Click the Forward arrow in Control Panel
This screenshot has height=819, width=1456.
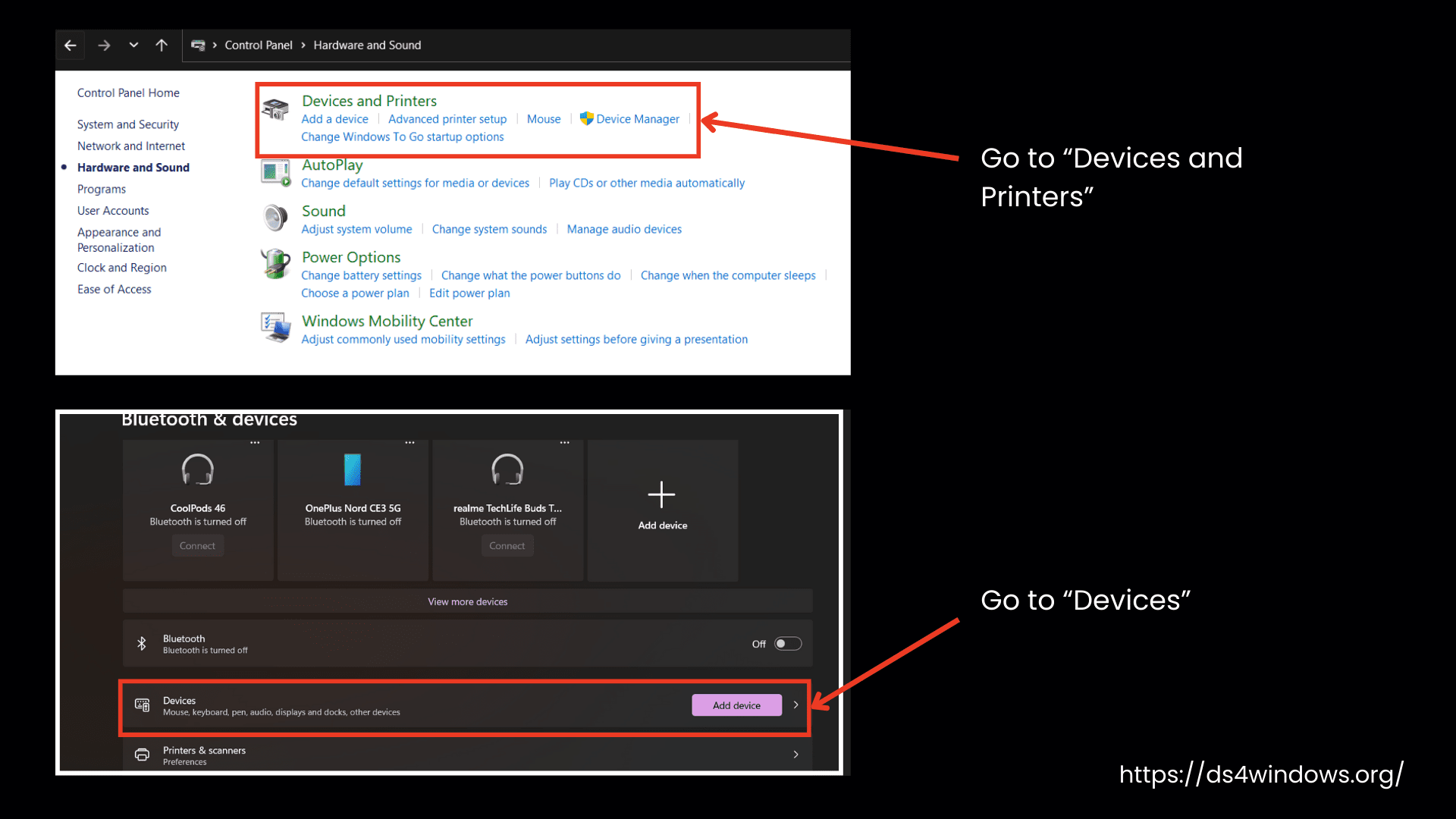coord(104,45)
